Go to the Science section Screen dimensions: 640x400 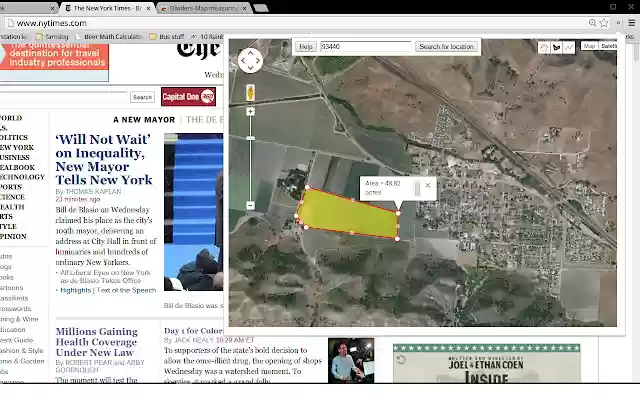point(12,197)
